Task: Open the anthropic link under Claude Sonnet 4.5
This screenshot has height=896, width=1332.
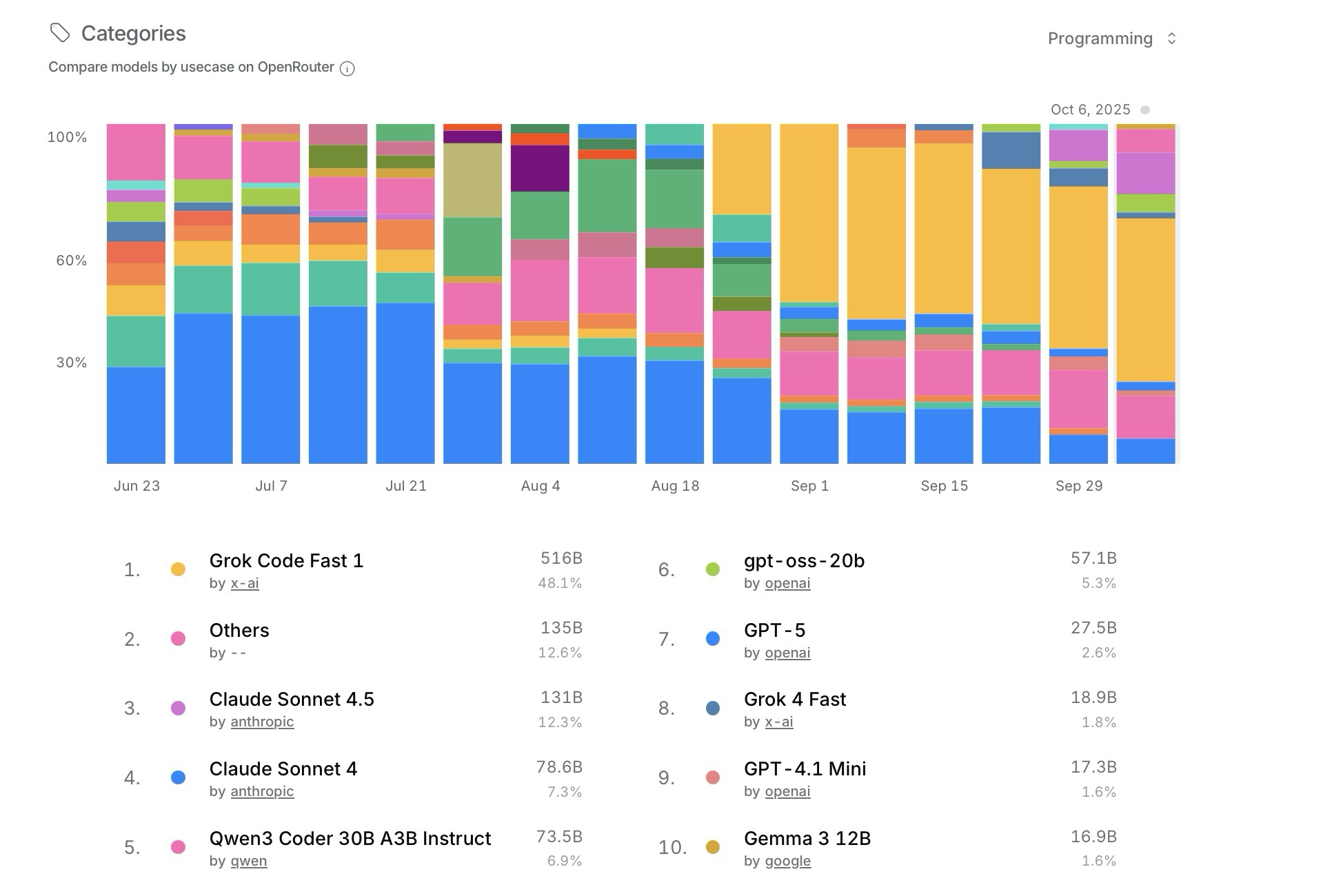Action: pyautogui.click(x=262, y=722)
